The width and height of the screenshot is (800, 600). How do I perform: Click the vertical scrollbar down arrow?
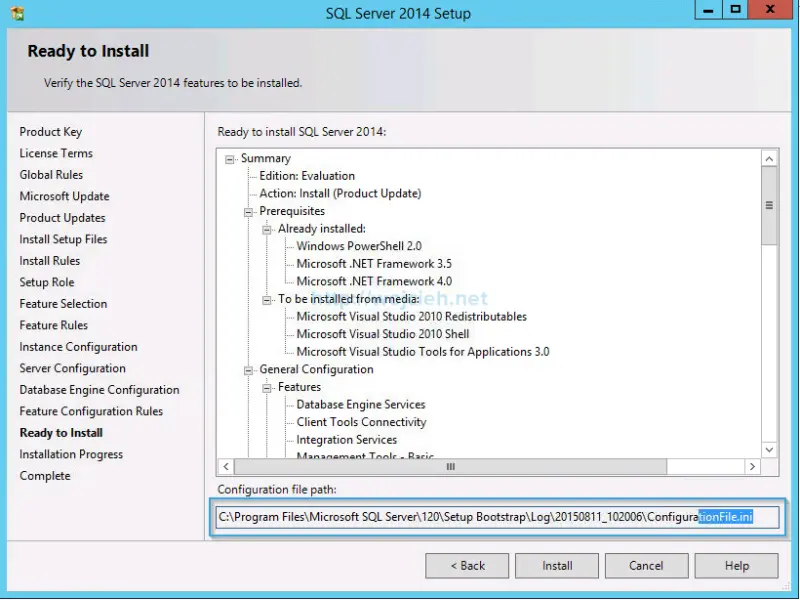point(769,448)
